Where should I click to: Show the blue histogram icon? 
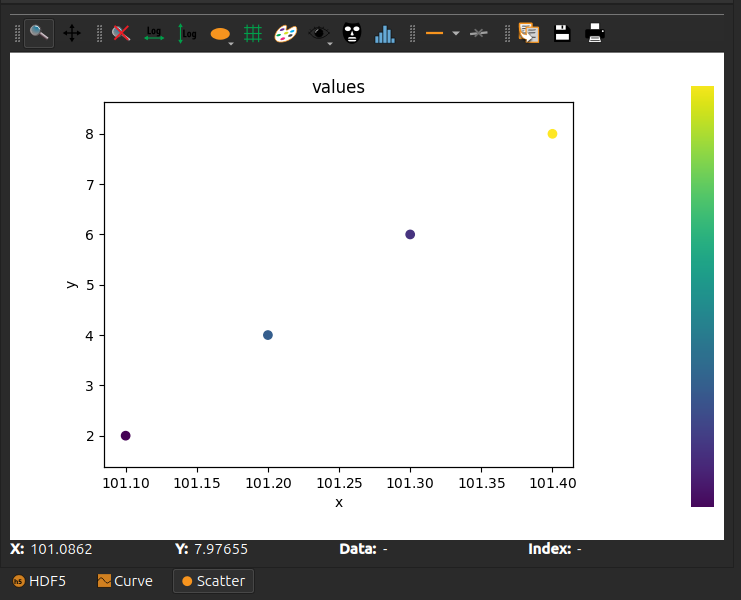[x=384, y=33]
